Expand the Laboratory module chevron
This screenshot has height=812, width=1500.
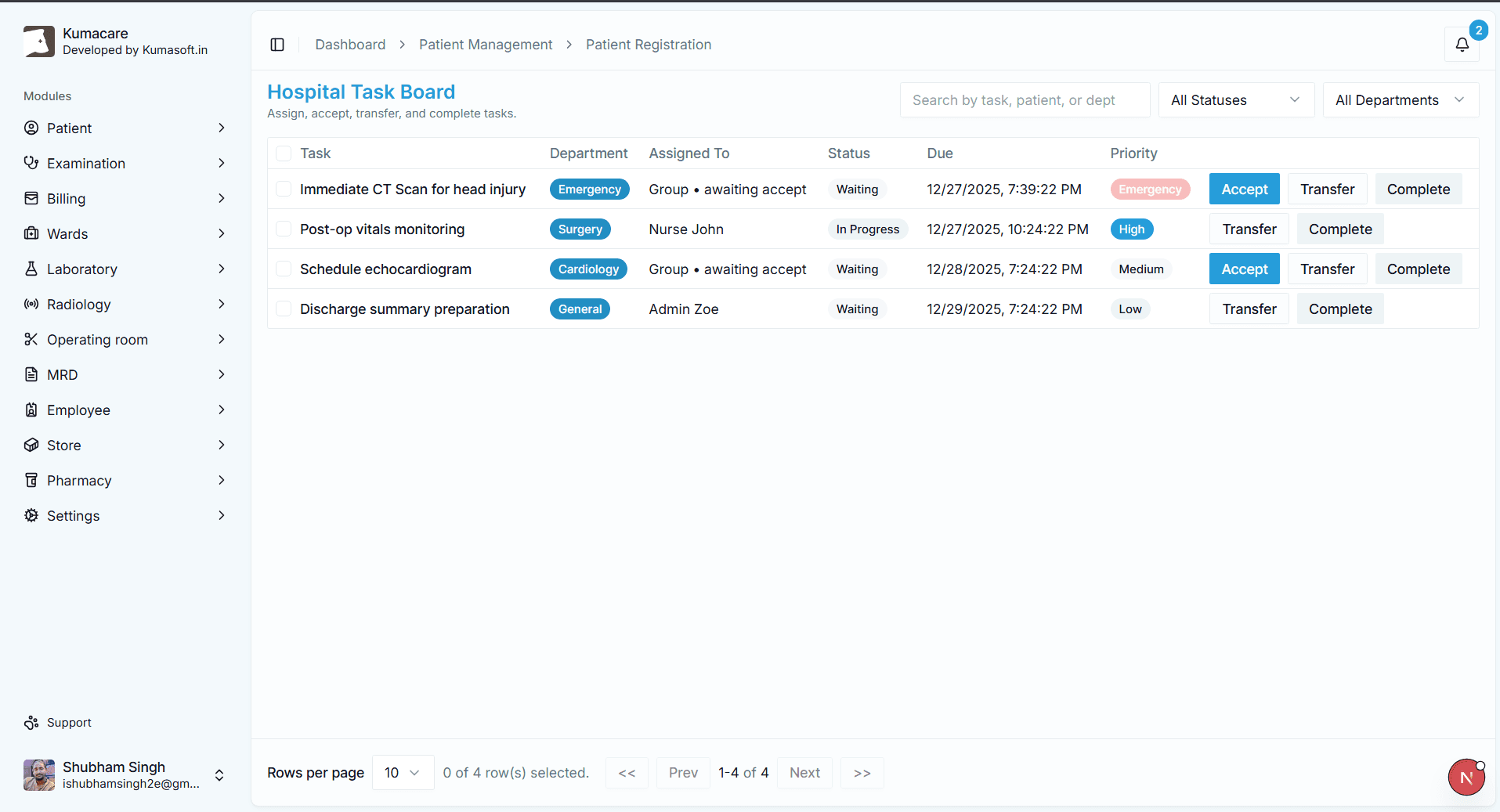(222, 269)
